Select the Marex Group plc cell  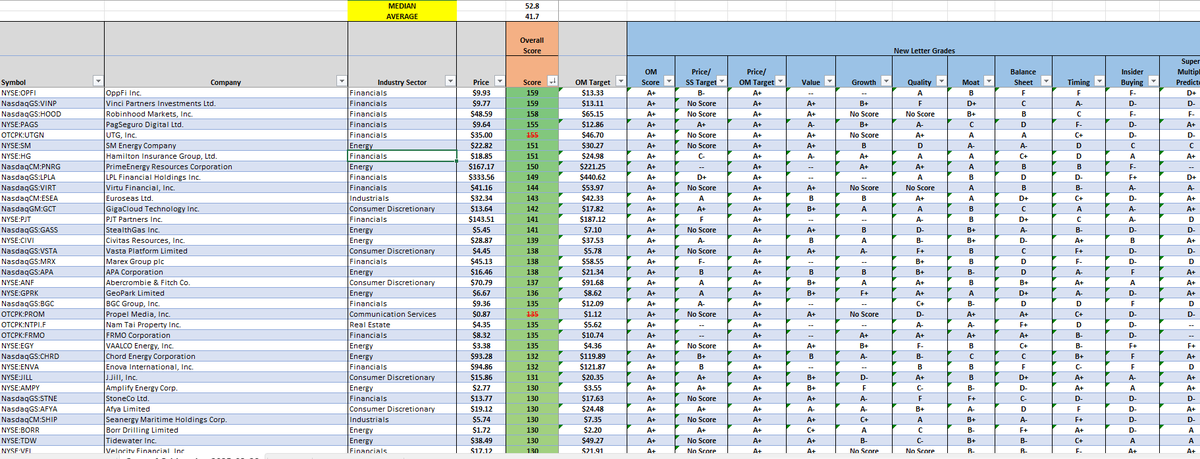225,261
